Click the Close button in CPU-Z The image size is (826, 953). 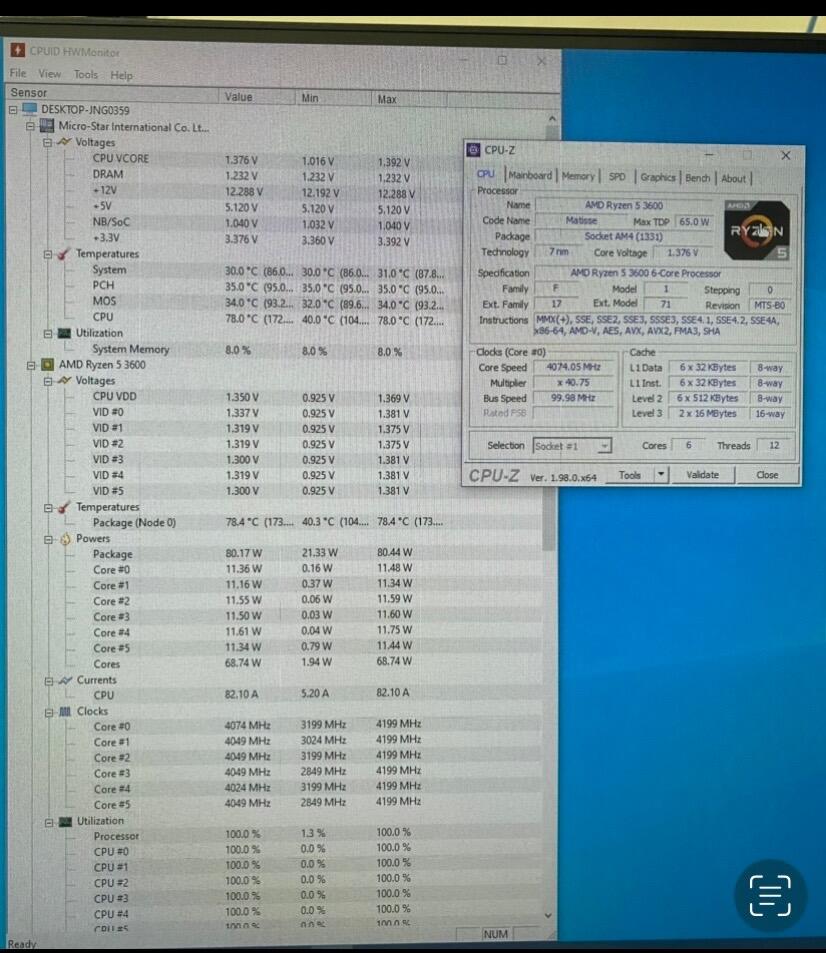(x=768, y=475)
